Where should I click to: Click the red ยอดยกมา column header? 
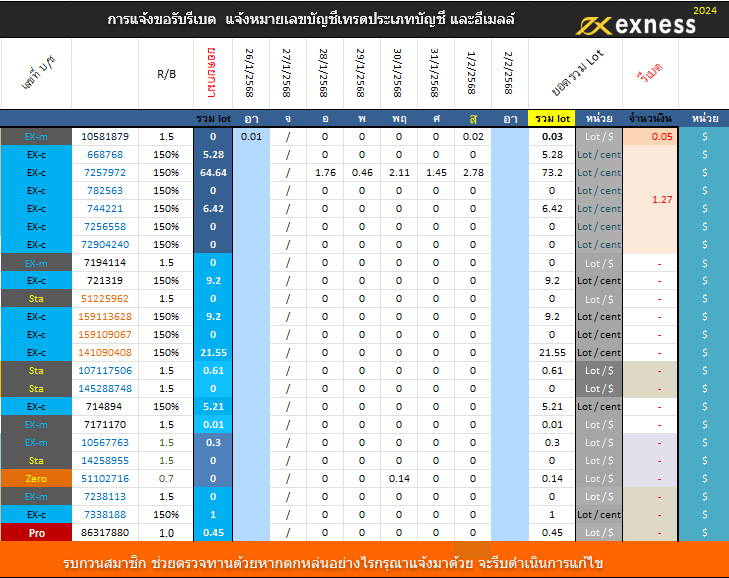pyautogui.click(x=212, y=72)
